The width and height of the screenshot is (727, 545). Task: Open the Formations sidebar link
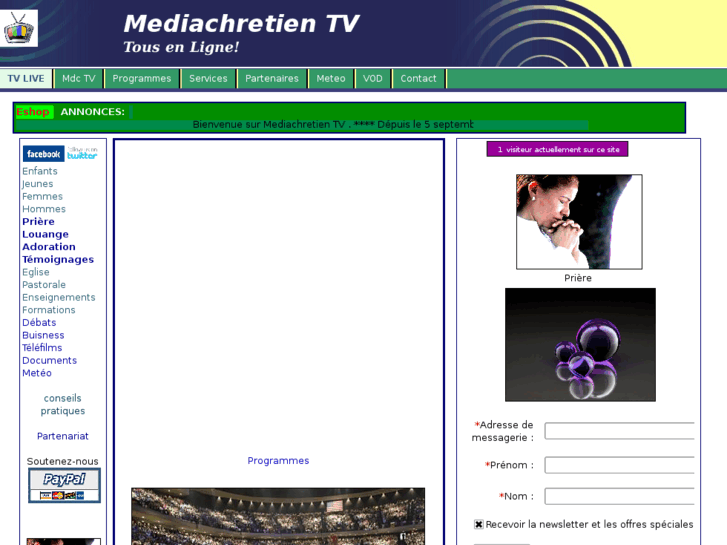tap(49, 310)
